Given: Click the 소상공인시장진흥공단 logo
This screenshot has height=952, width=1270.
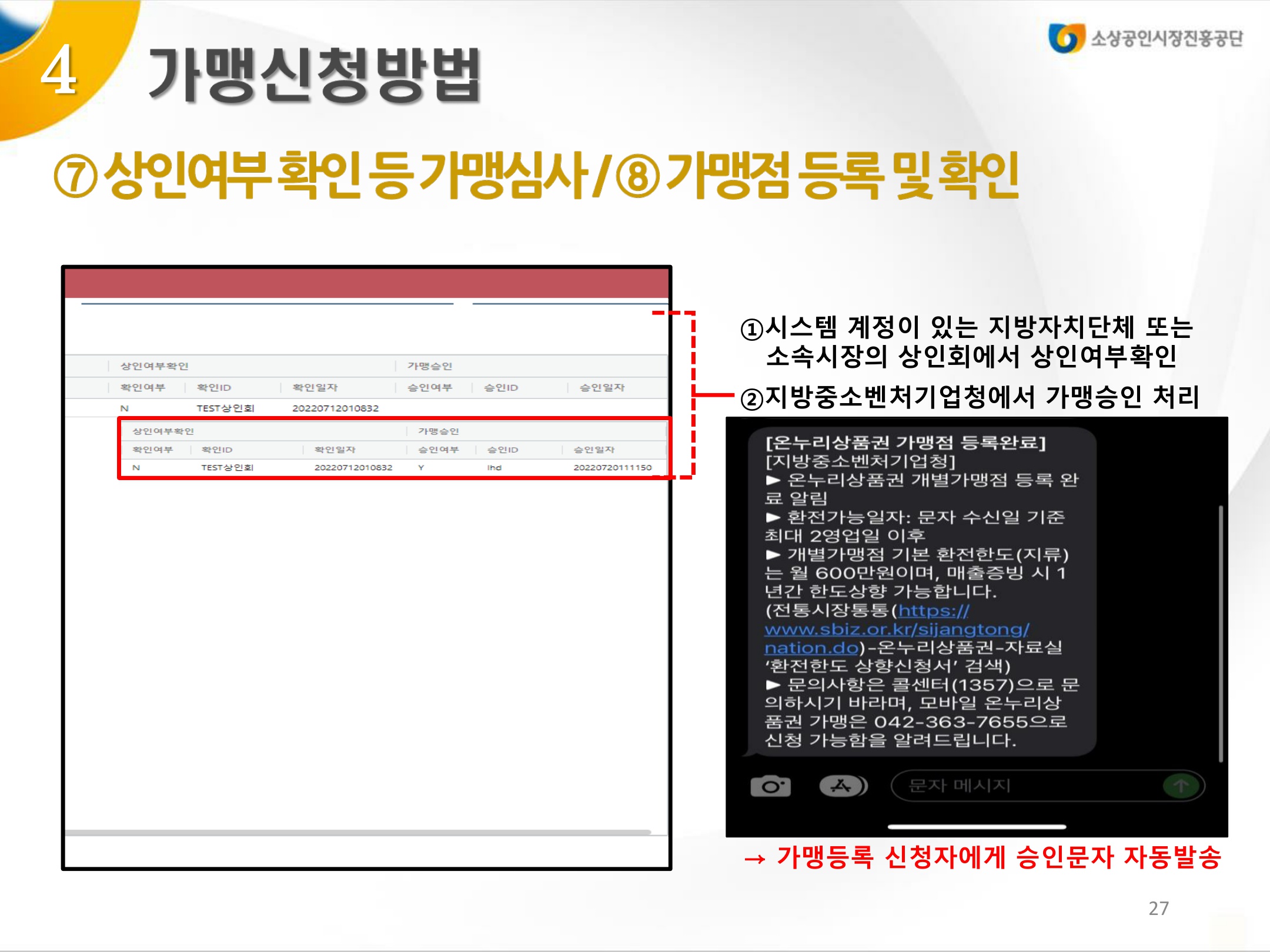Looking at the screenshot, I should (1145, 38).
